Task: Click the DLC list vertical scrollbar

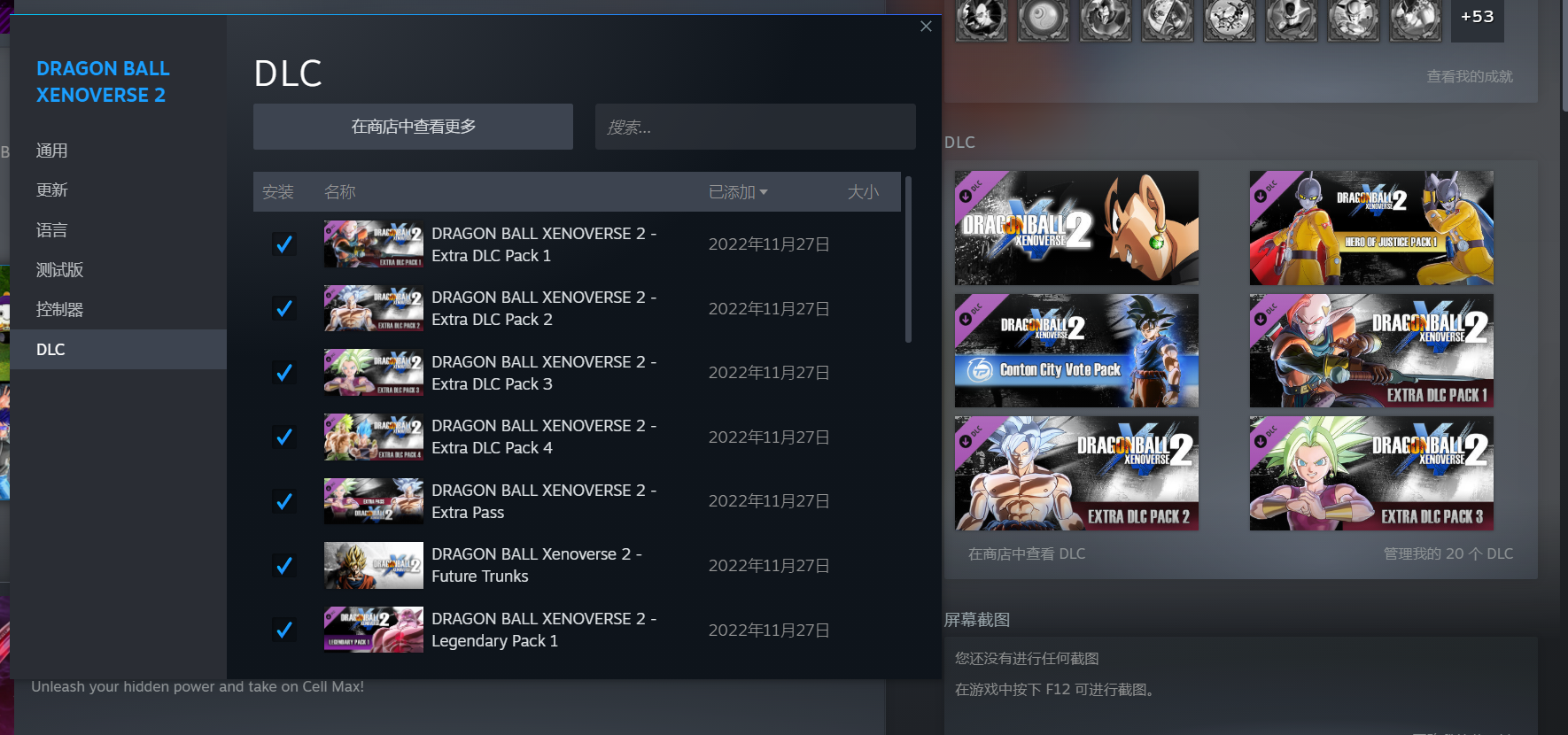Action: coord(908,259)
